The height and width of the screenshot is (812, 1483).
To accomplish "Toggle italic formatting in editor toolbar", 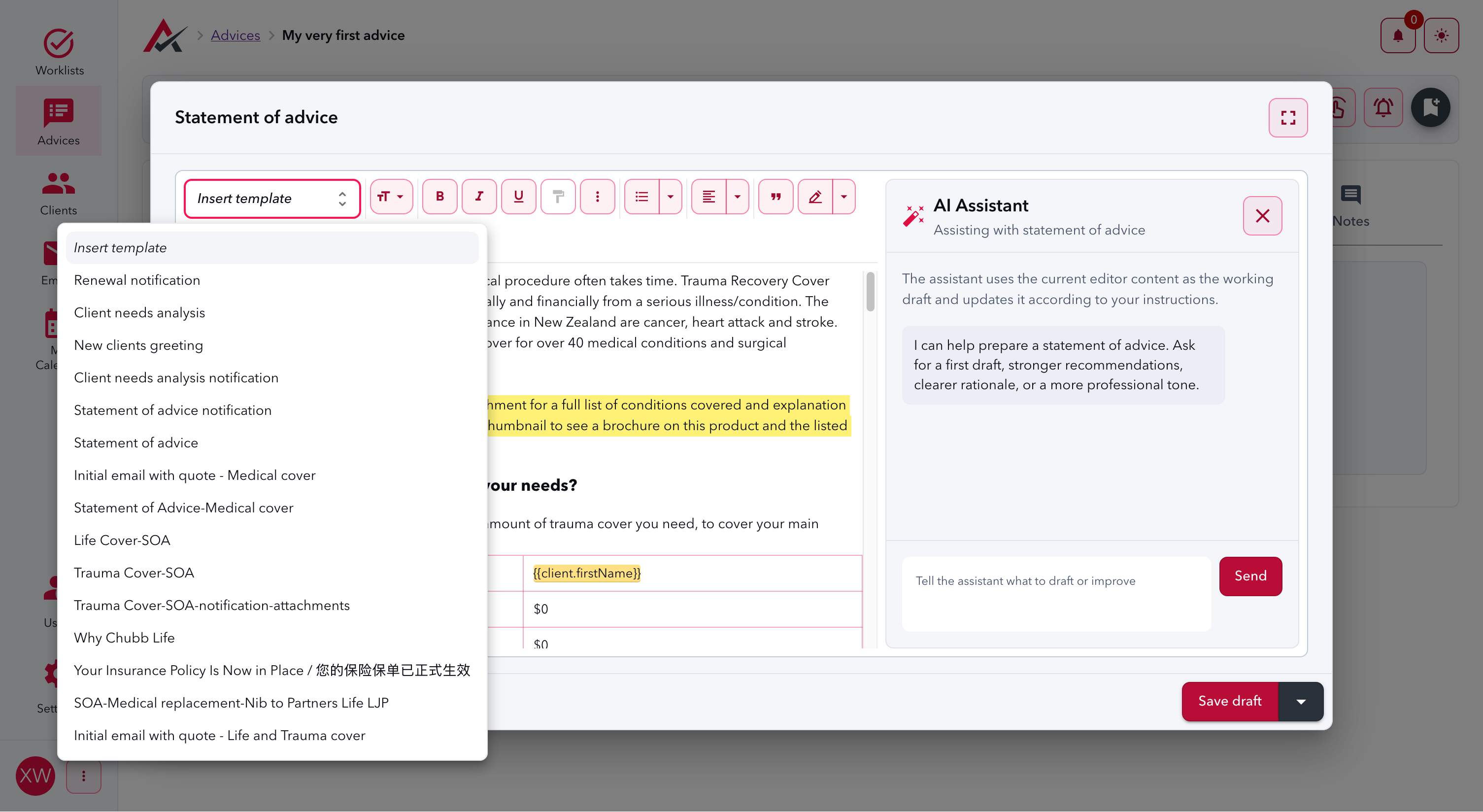I will click(x=479, y=197).
